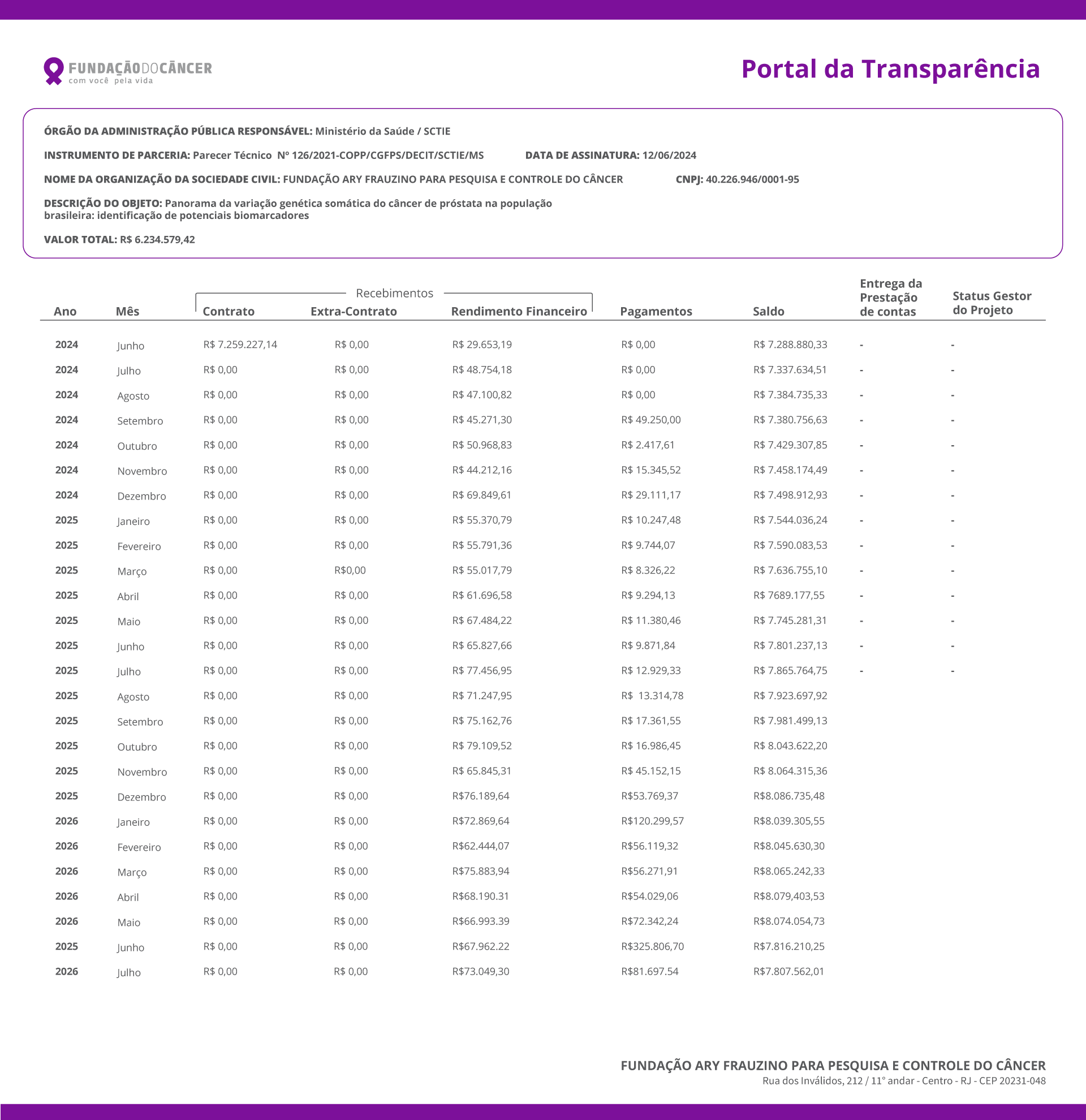Click the Status Gestor do Projeto header

pos(992,303)
